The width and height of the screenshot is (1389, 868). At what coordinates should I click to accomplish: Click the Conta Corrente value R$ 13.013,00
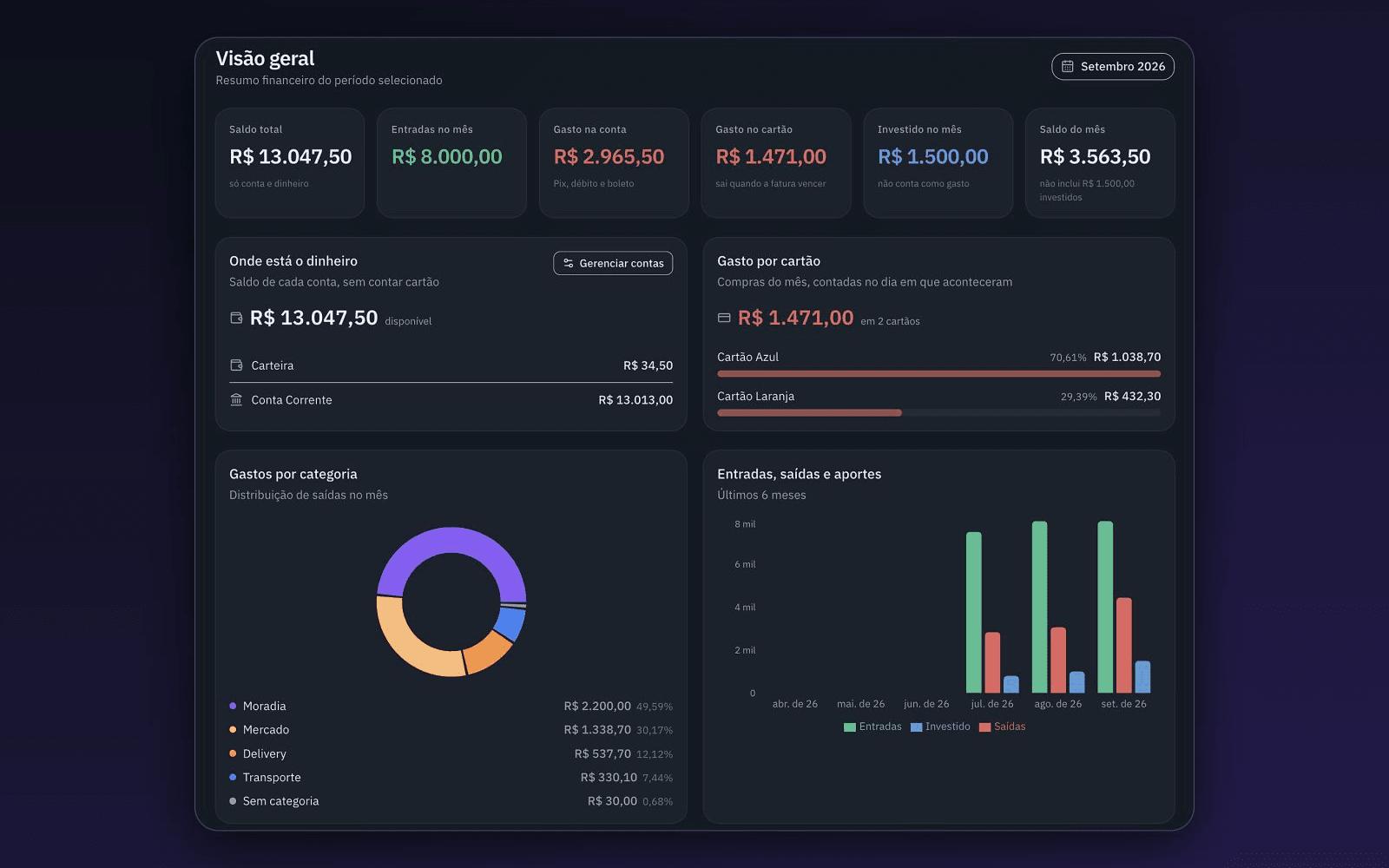[635, 400]
